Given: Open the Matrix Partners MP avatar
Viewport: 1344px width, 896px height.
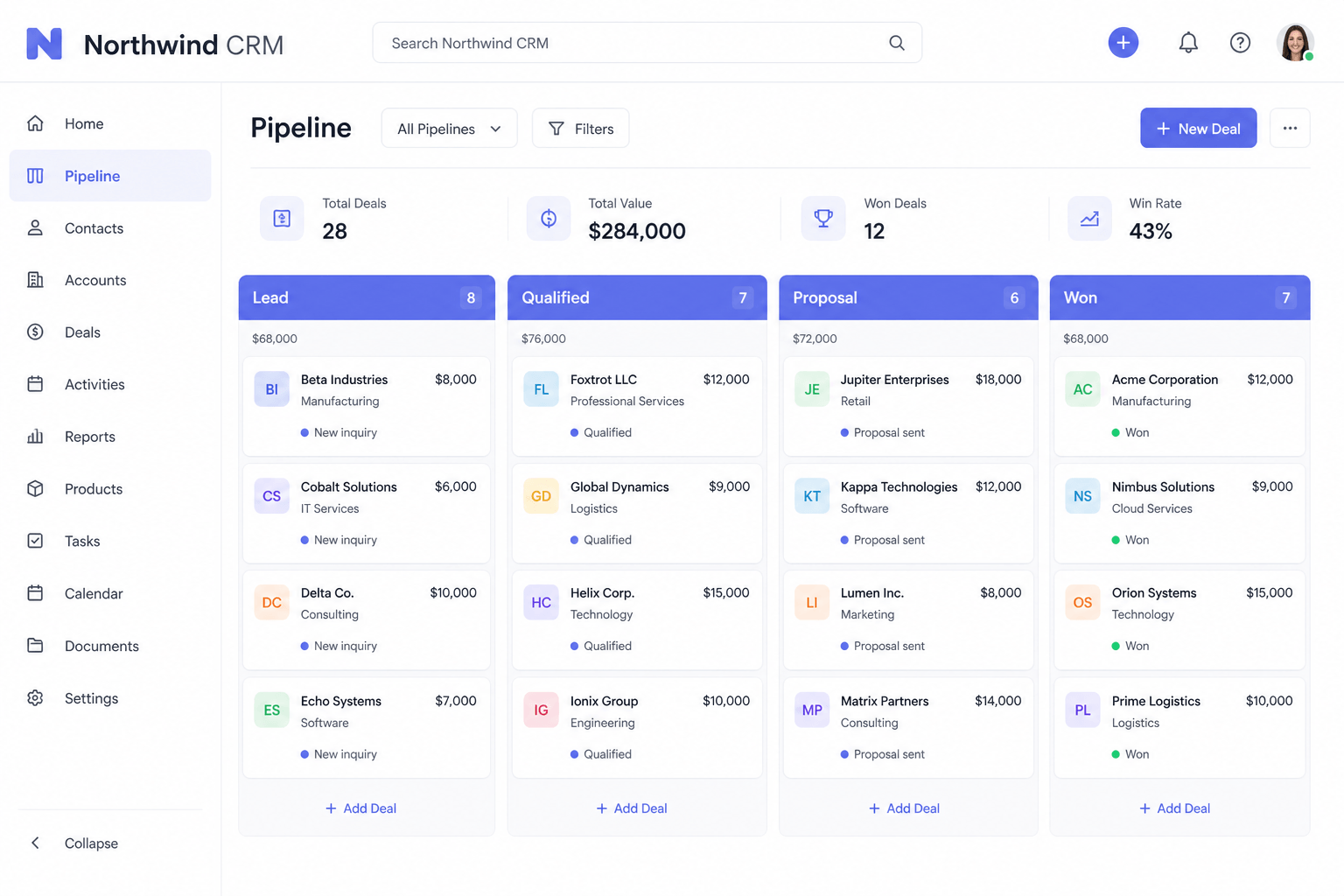Looking at the screenshot, I should (x=812, y=710).
